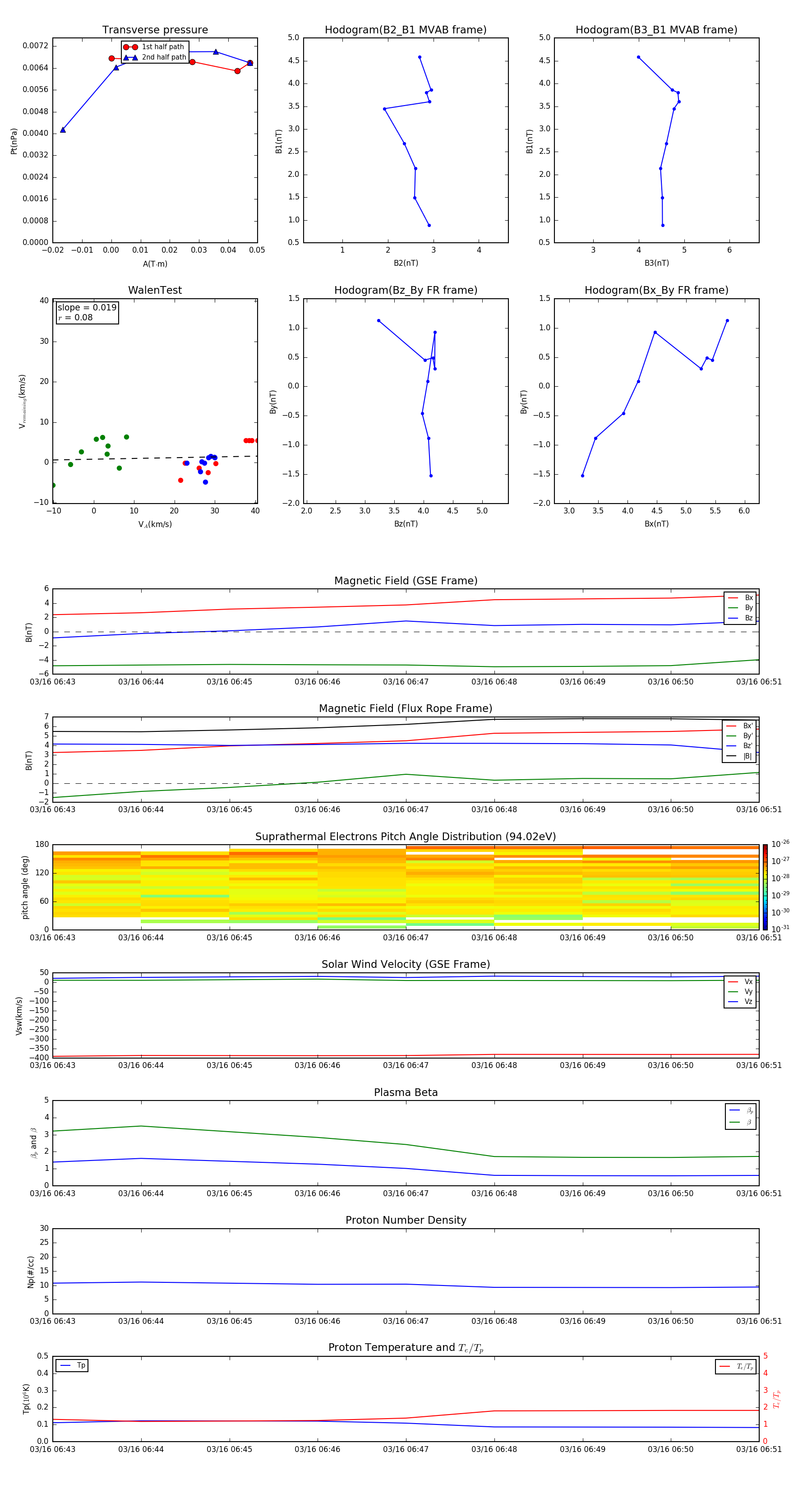Click the top data point in B3_B1 hodogram

pos(638,57)
